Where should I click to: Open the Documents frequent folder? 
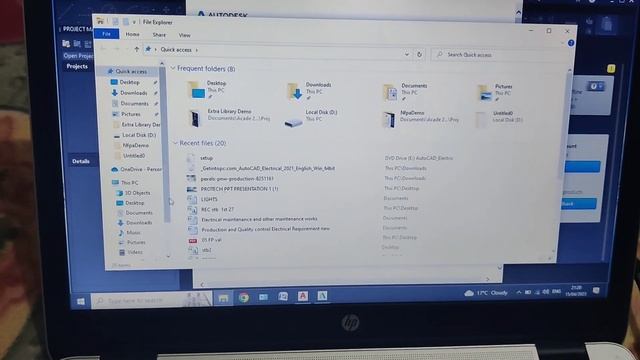point(405,92)
